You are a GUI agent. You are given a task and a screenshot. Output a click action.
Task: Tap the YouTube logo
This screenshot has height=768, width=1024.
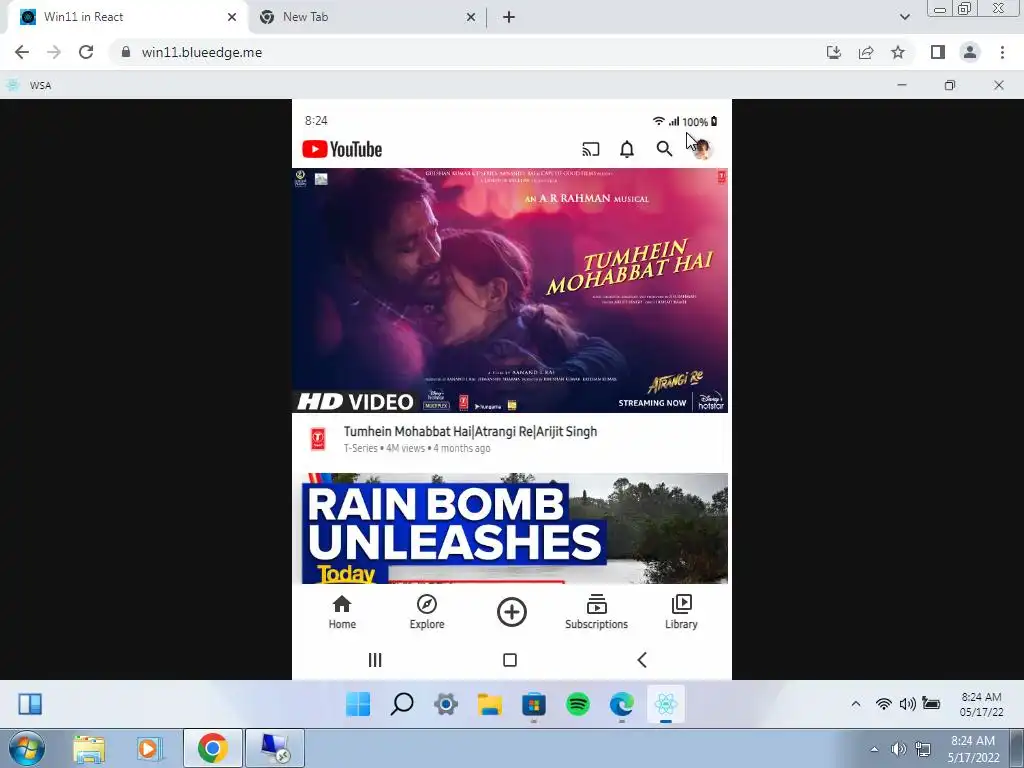[342, 150]
